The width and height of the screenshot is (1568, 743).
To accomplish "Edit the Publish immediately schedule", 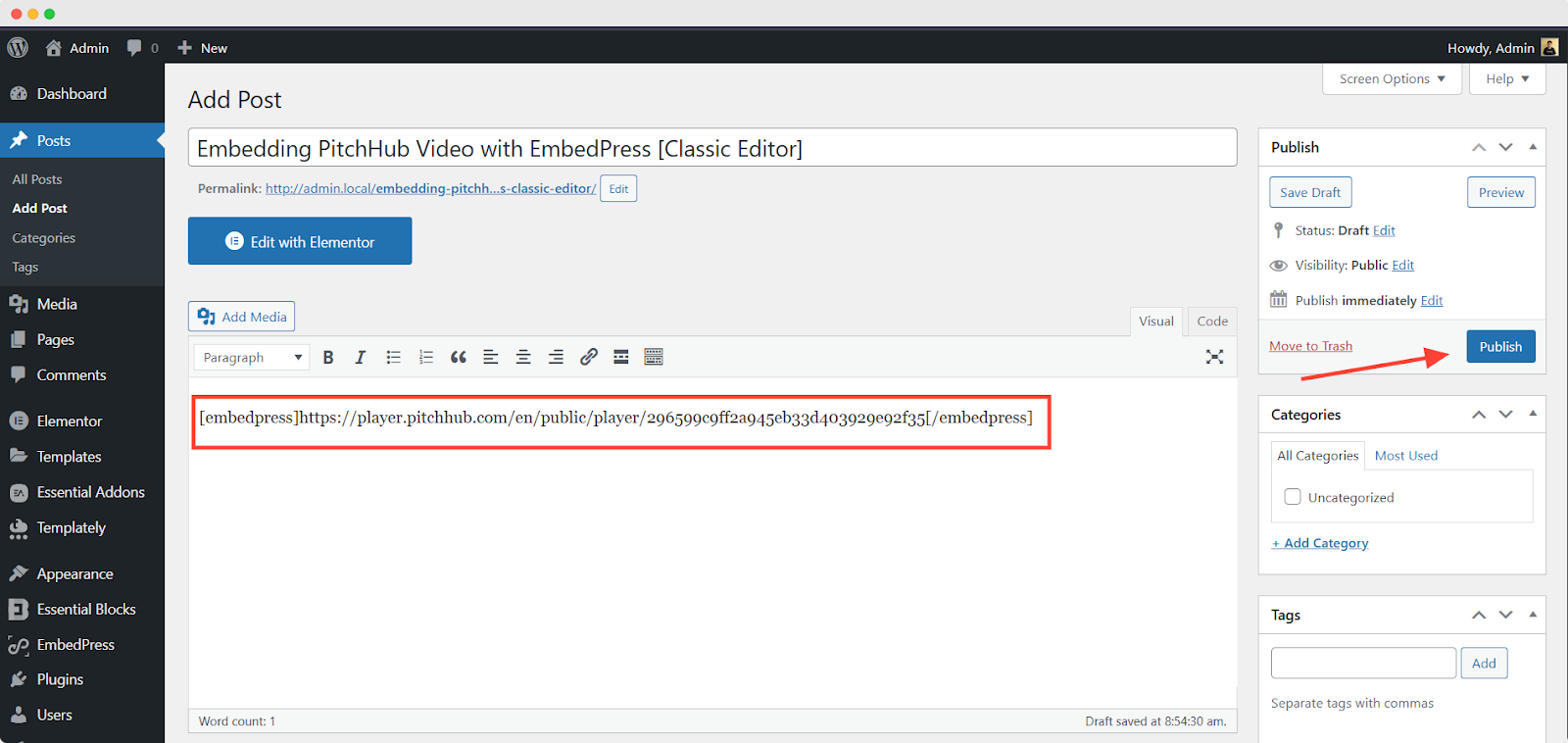I will (1432, 300).
